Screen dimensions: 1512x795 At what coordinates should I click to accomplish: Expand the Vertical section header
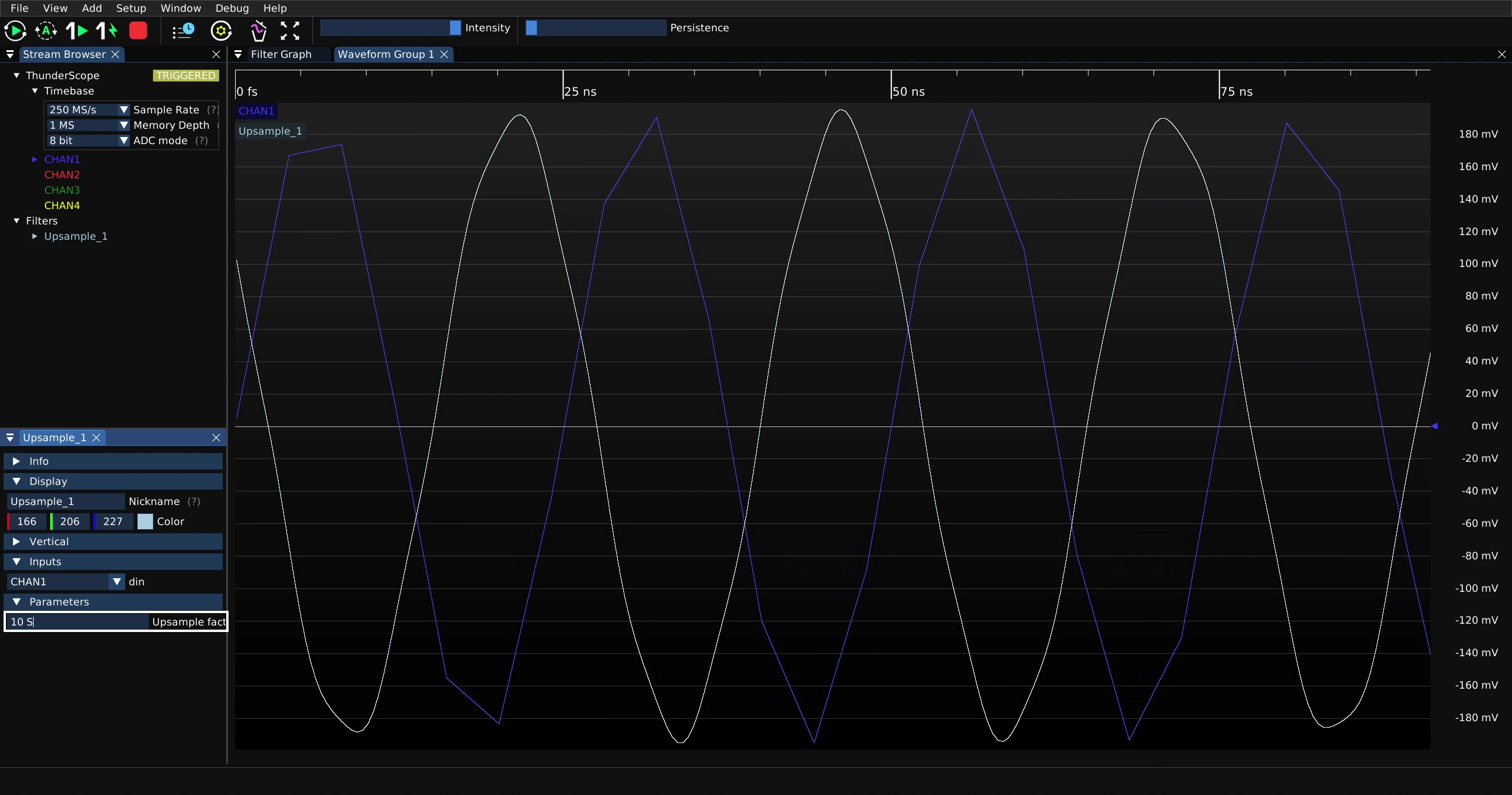(x=113, y=542)
